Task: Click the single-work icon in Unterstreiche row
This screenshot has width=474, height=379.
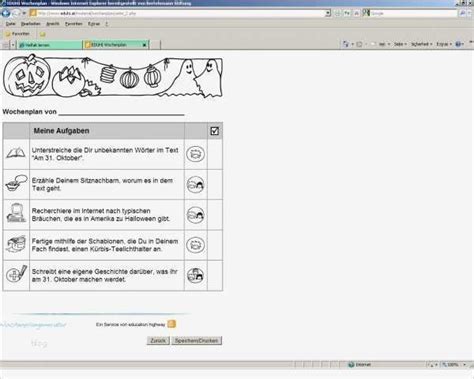Action: (x=195, y=154)
